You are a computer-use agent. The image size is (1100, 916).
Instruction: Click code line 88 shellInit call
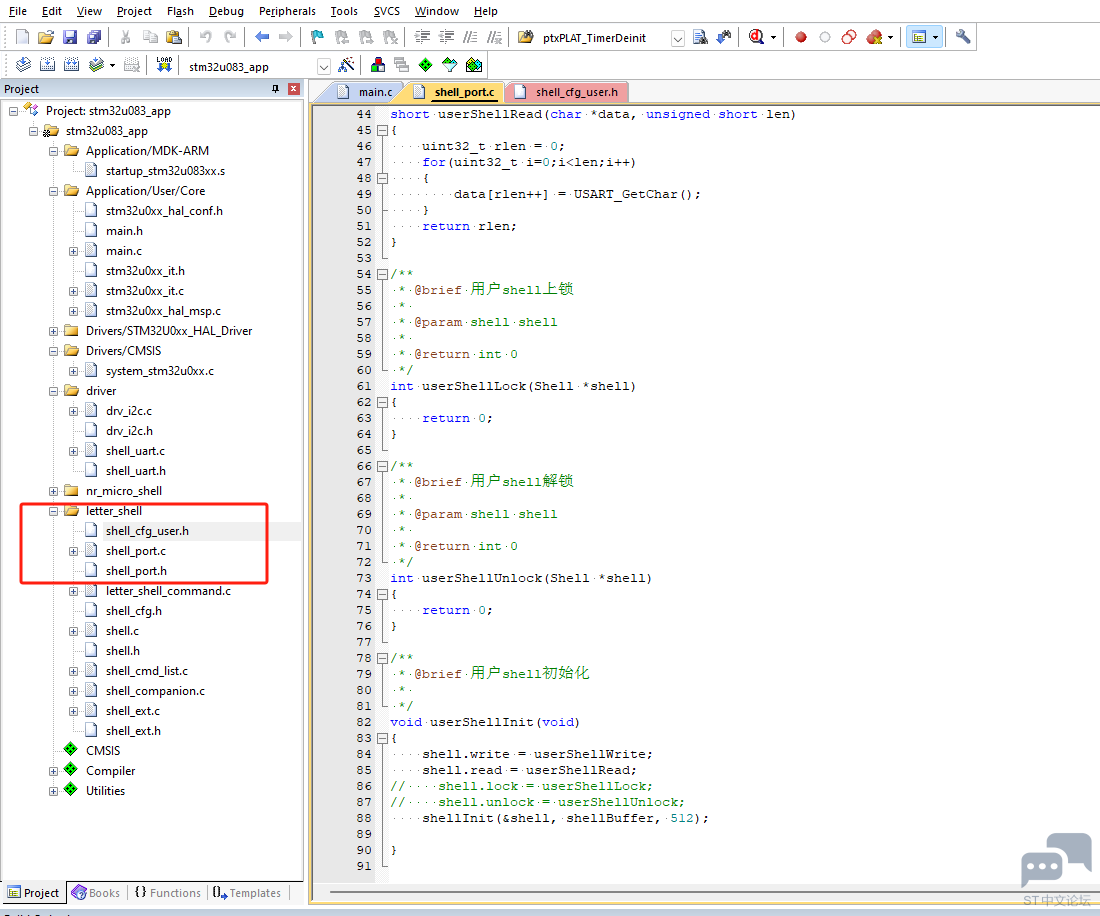[x=565, y=819]
